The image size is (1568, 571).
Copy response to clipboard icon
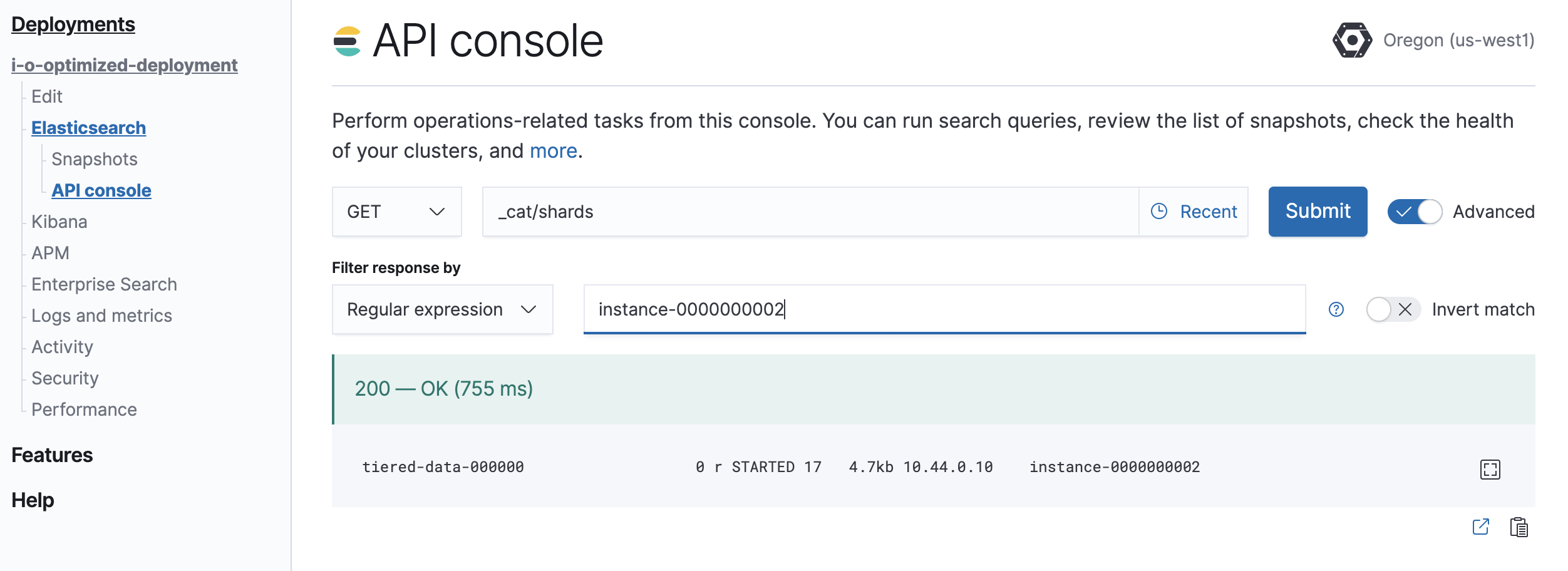1519,527
